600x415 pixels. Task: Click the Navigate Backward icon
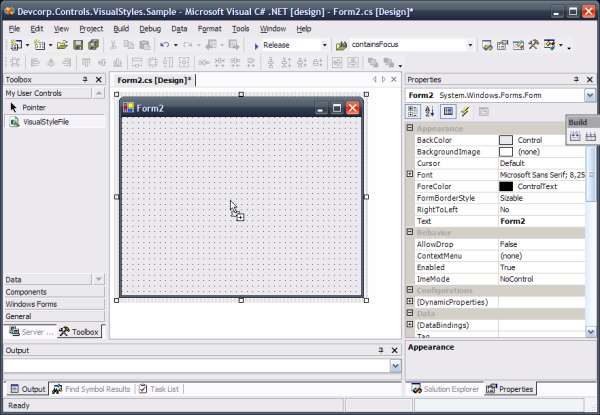click(x=211, y=45)
